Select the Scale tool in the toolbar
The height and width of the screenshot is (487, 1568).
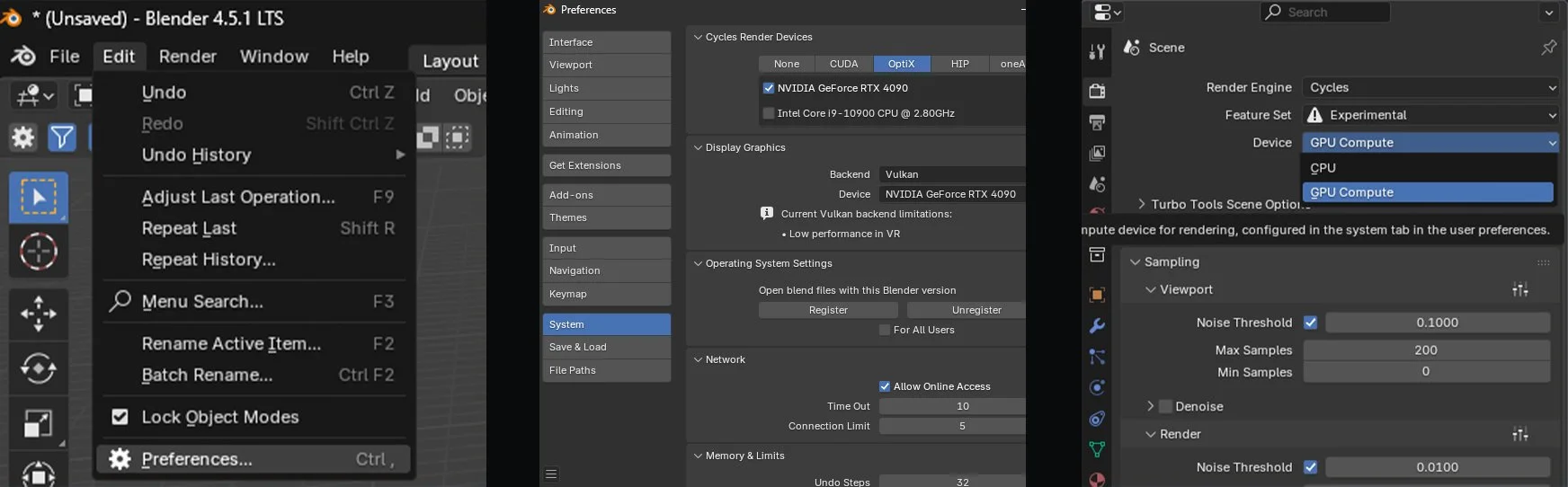click(x=39, y=423)
